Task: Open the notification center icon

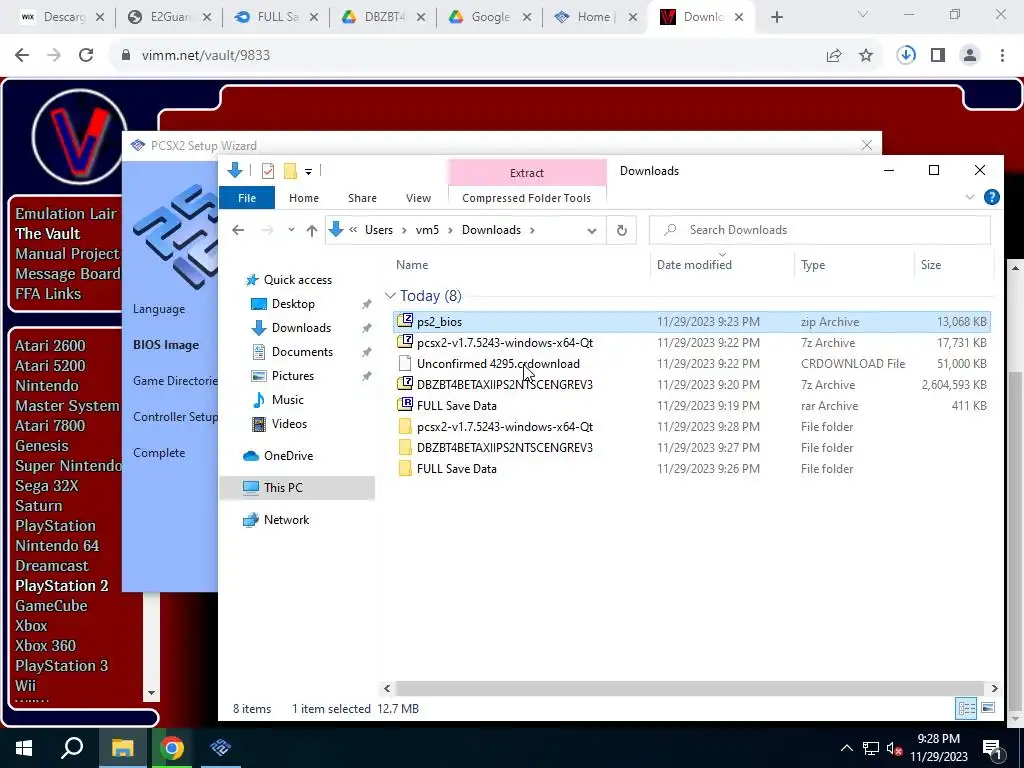Action: [993, 748]
